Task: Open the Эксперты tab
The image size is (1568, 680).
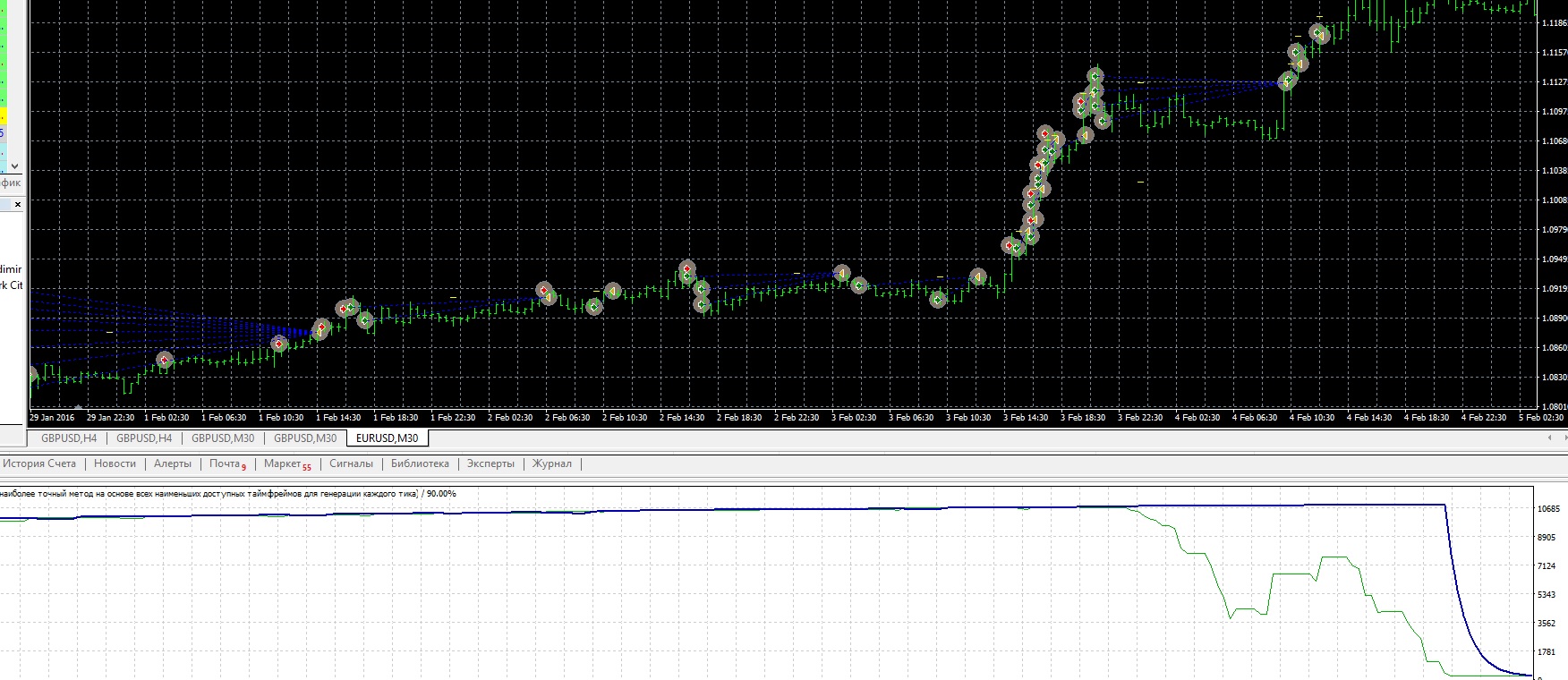Action: (490, 463)
